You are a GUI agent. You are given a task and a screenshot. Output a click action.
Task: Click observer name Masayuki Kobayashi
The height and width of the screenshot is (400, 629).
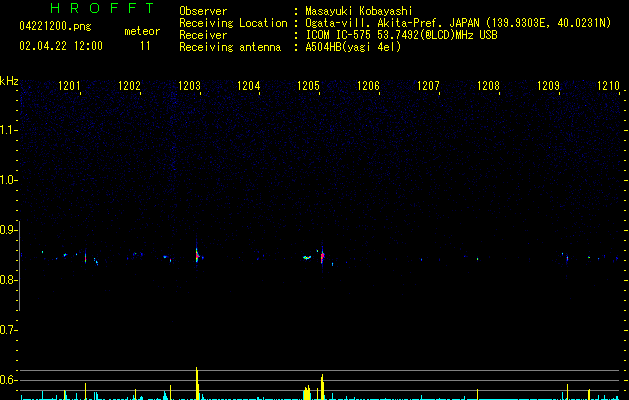[x=359, y=11]
